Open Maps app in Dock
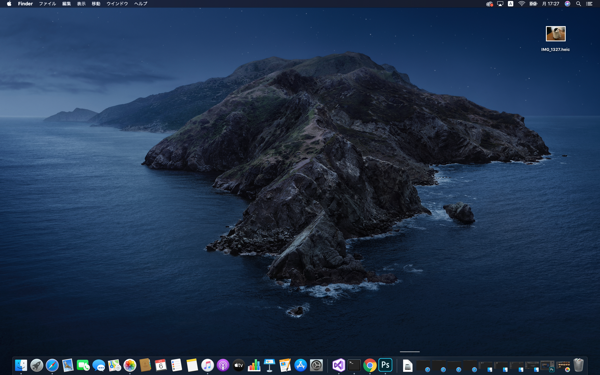The height and width of the screenshot is (375, 600). pyautogui.click(x=114, y=365)
